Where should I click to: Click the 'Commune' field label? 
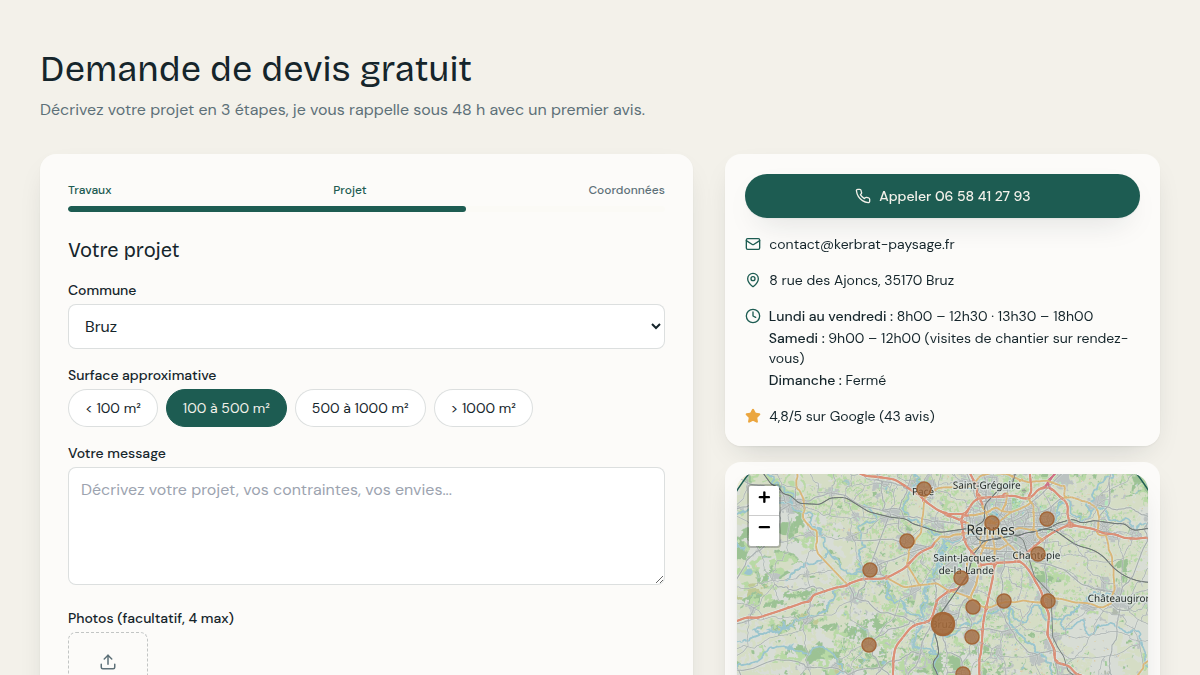[102, 291]
